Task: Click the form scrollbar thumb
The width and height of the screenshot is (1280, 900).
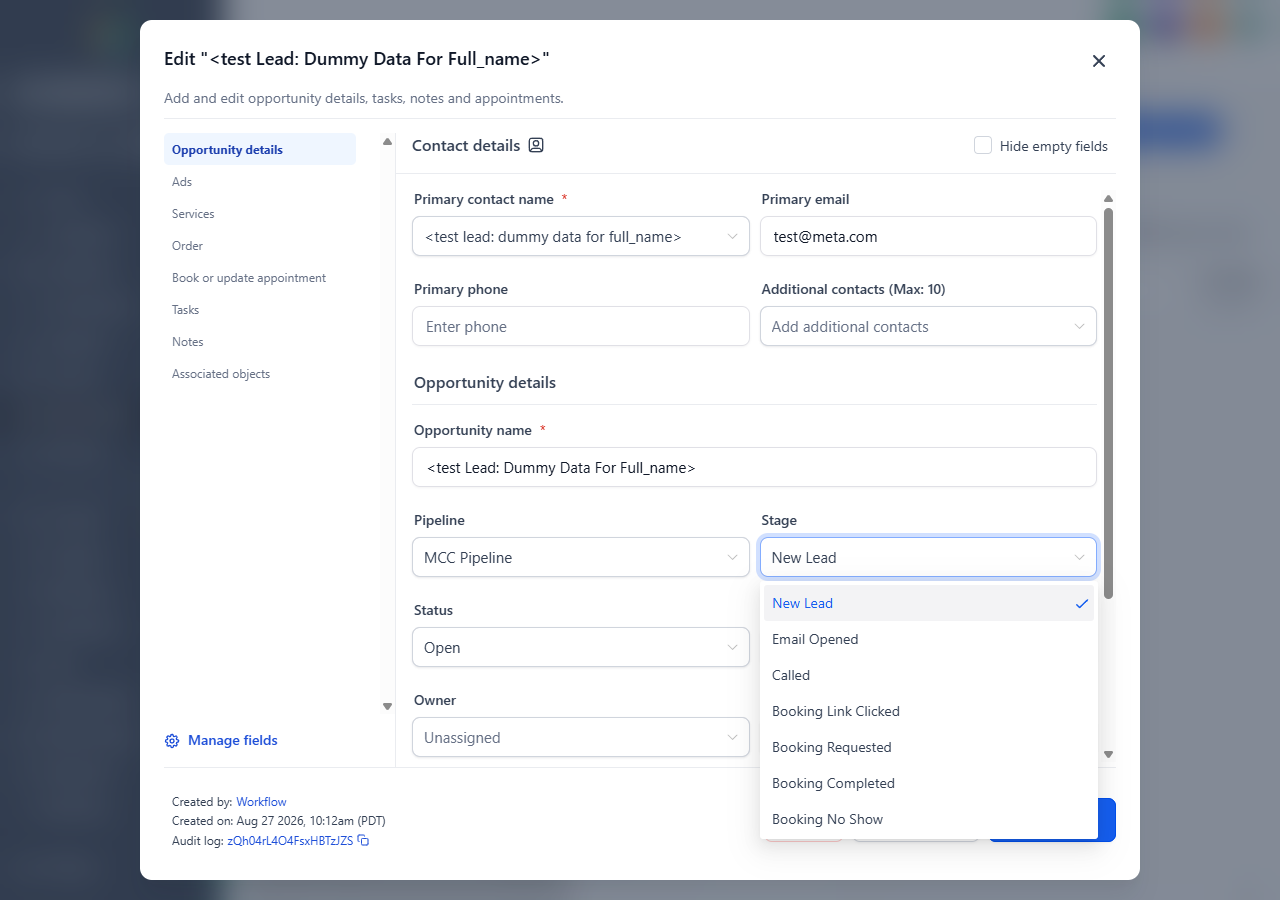Action: coord(1108,404)
